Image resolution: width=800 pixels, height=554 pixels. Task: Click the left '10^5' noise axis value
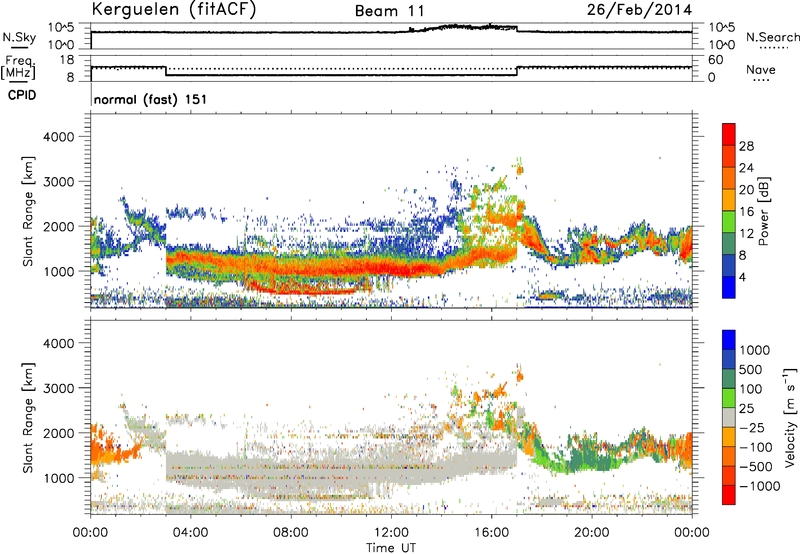(x=62, y=28)
